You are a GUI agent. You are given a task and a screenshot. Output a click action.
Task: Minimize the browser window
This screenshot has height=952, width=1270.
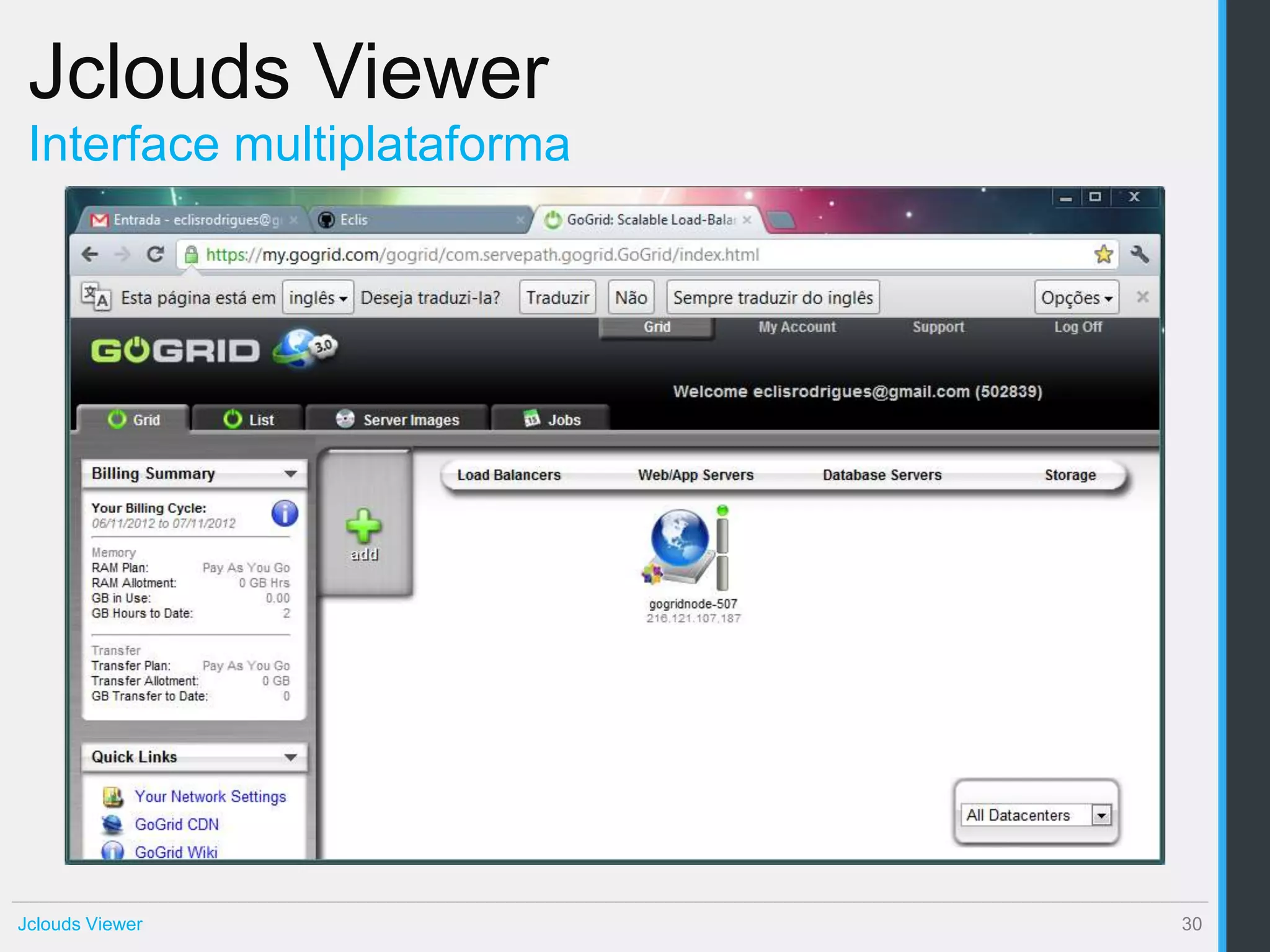coord(1066,198)
